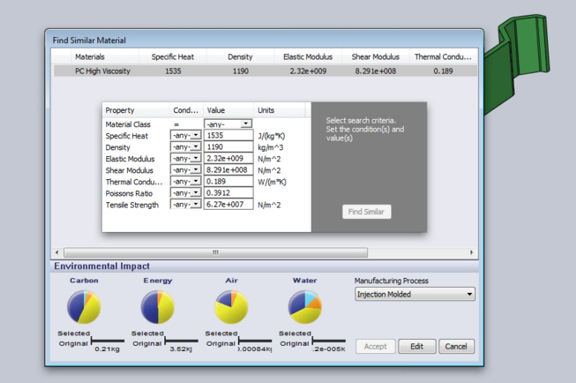Open Shear Modulus condition dropdown
The image size is (576, 383).
click(186, 170)
